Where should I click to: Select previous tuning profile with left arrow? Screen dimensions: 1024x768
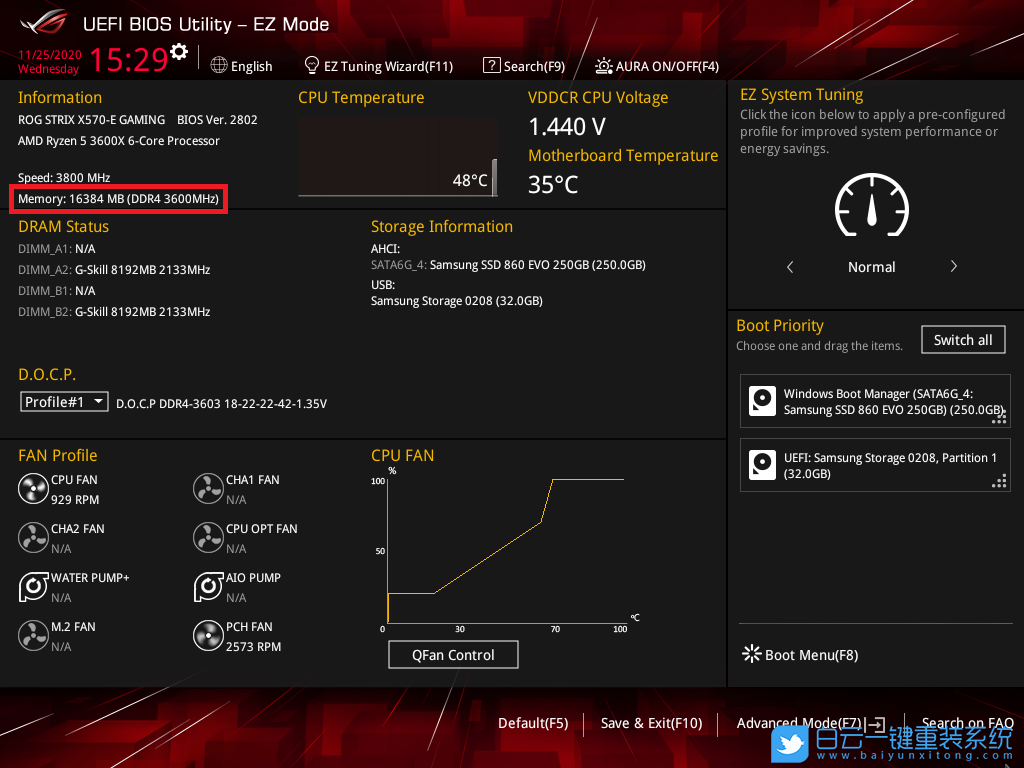coord(790,267)
